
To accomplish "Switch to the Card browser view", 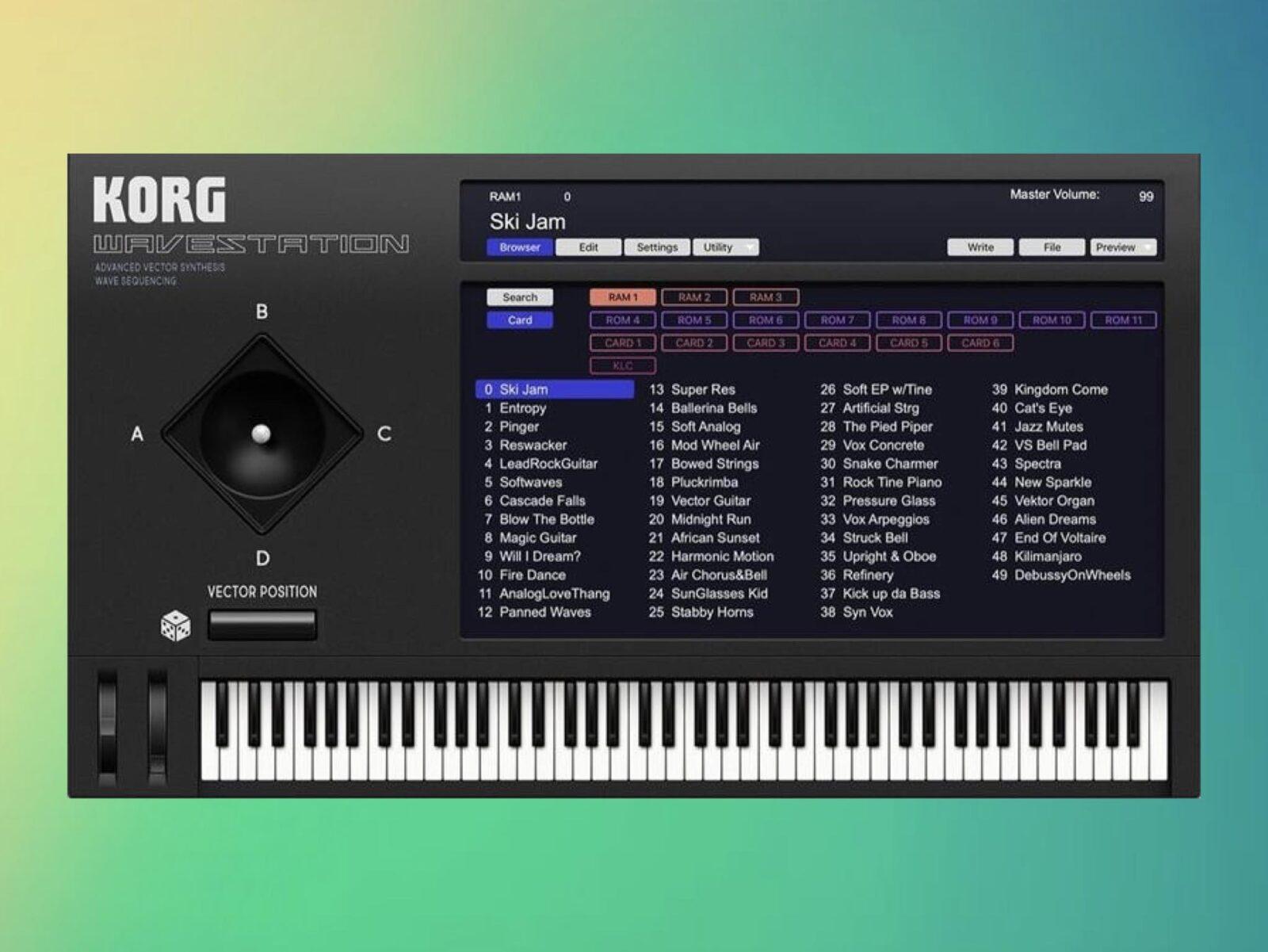I will pos(519,319).
